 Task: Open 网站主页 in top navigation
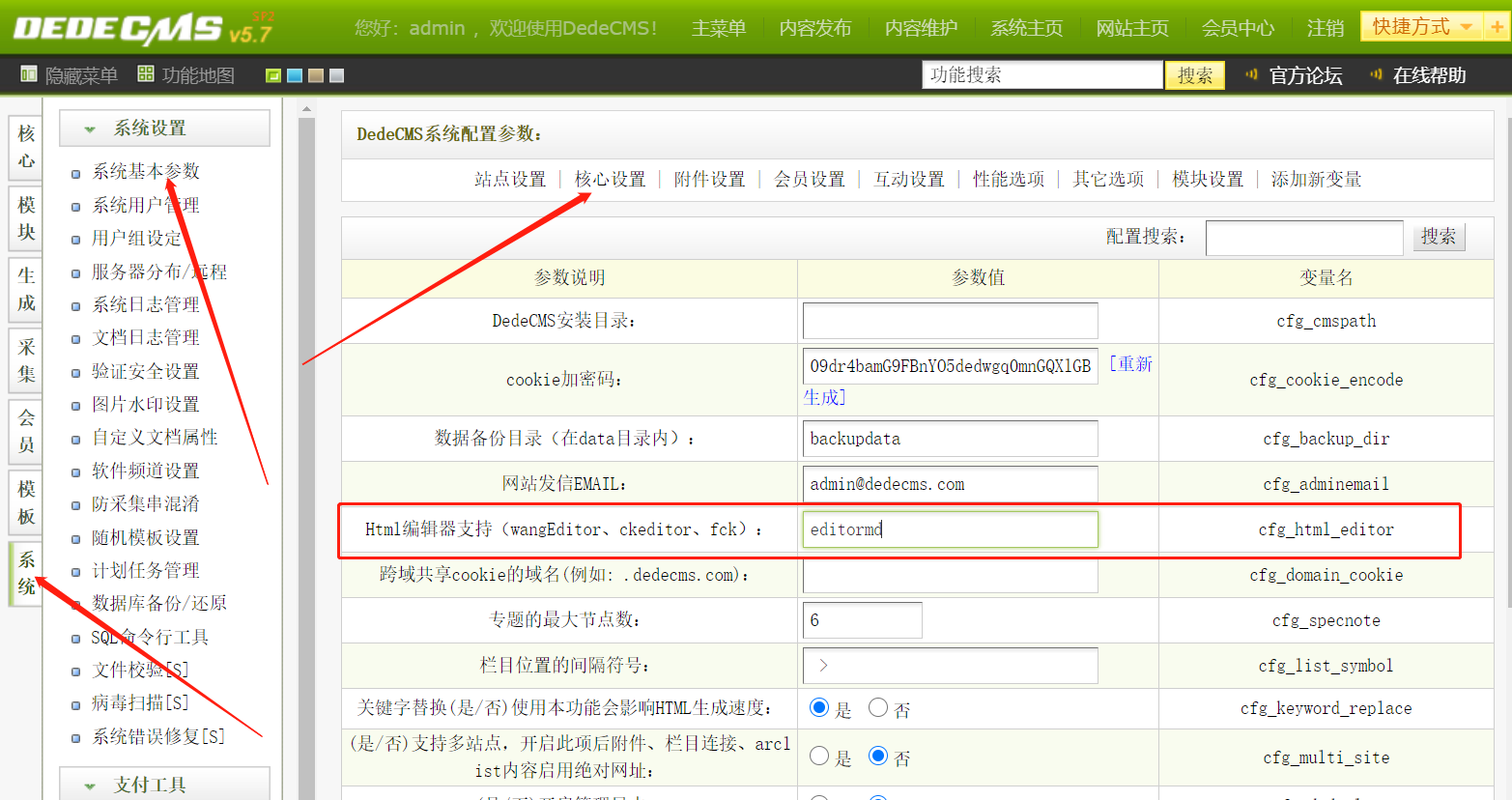[1132, 28]
